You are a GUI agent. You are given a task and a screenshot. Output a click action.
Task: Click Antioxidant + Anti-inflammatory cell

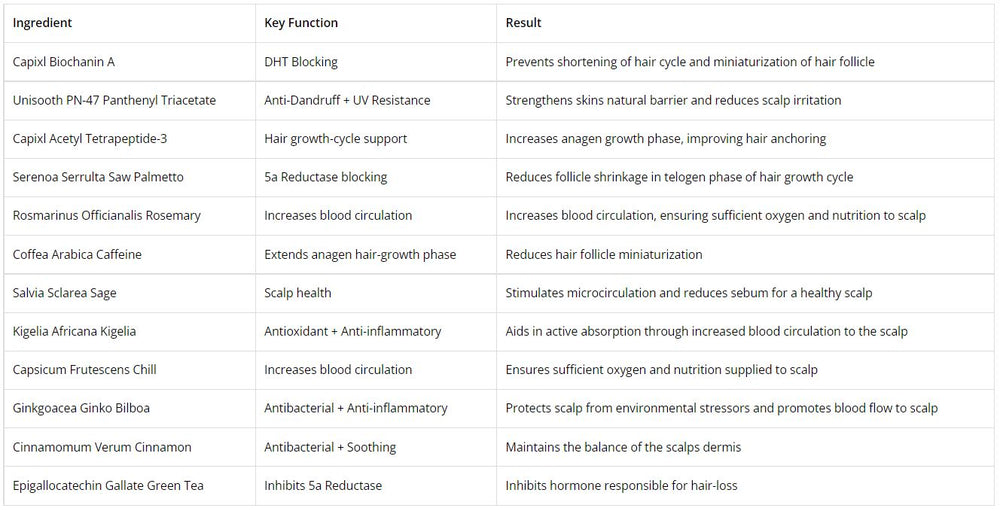click(376, 331)
